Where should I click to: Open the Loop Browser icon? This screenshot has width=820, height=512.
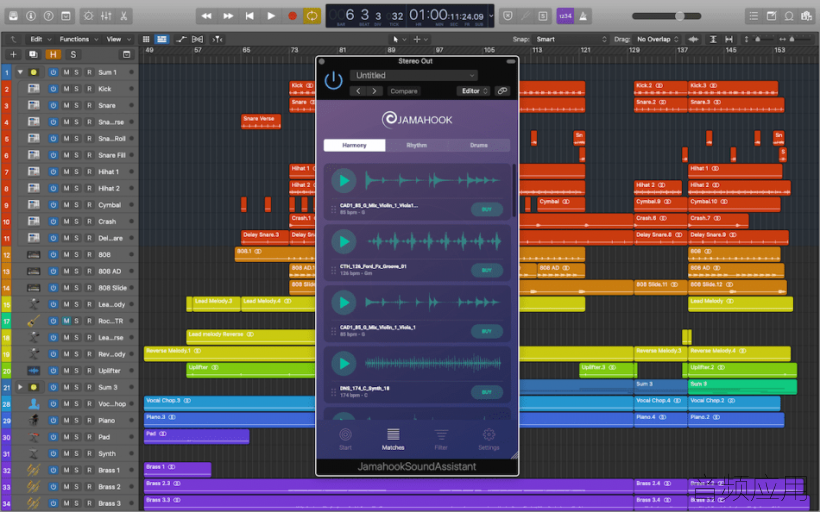point(789,16)
